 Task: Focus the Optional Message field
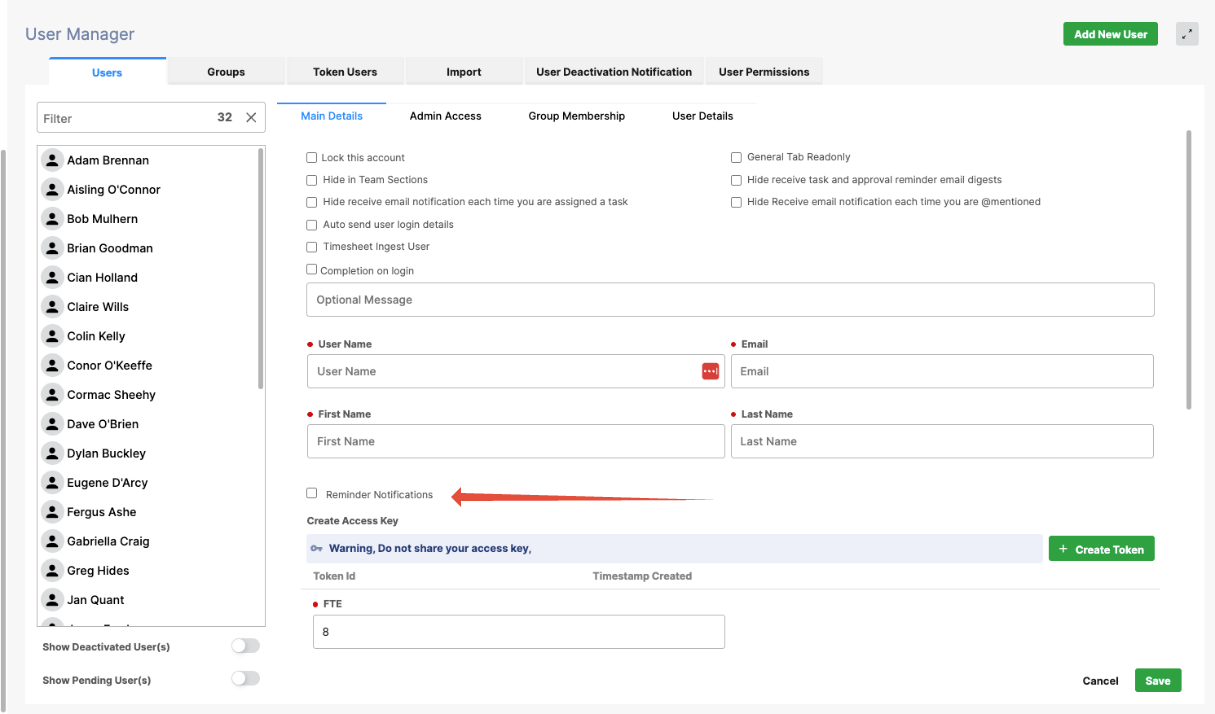(x=730, y=300)
